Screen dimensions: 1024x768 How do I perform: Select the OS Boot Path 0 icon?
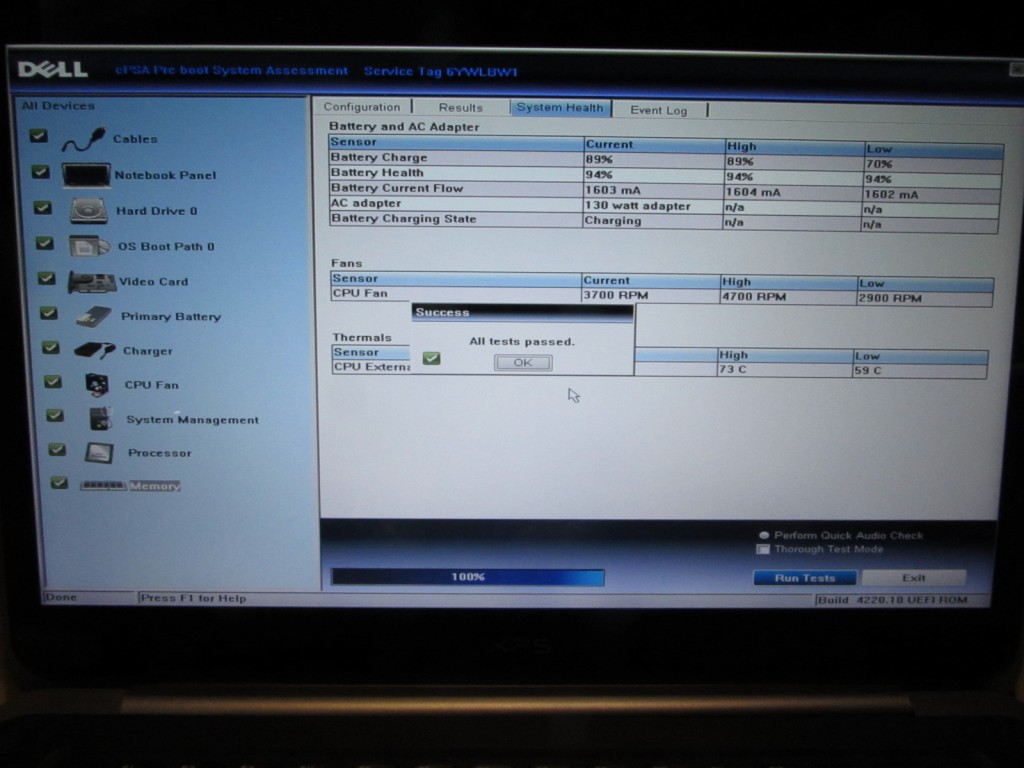coord(89,246)
